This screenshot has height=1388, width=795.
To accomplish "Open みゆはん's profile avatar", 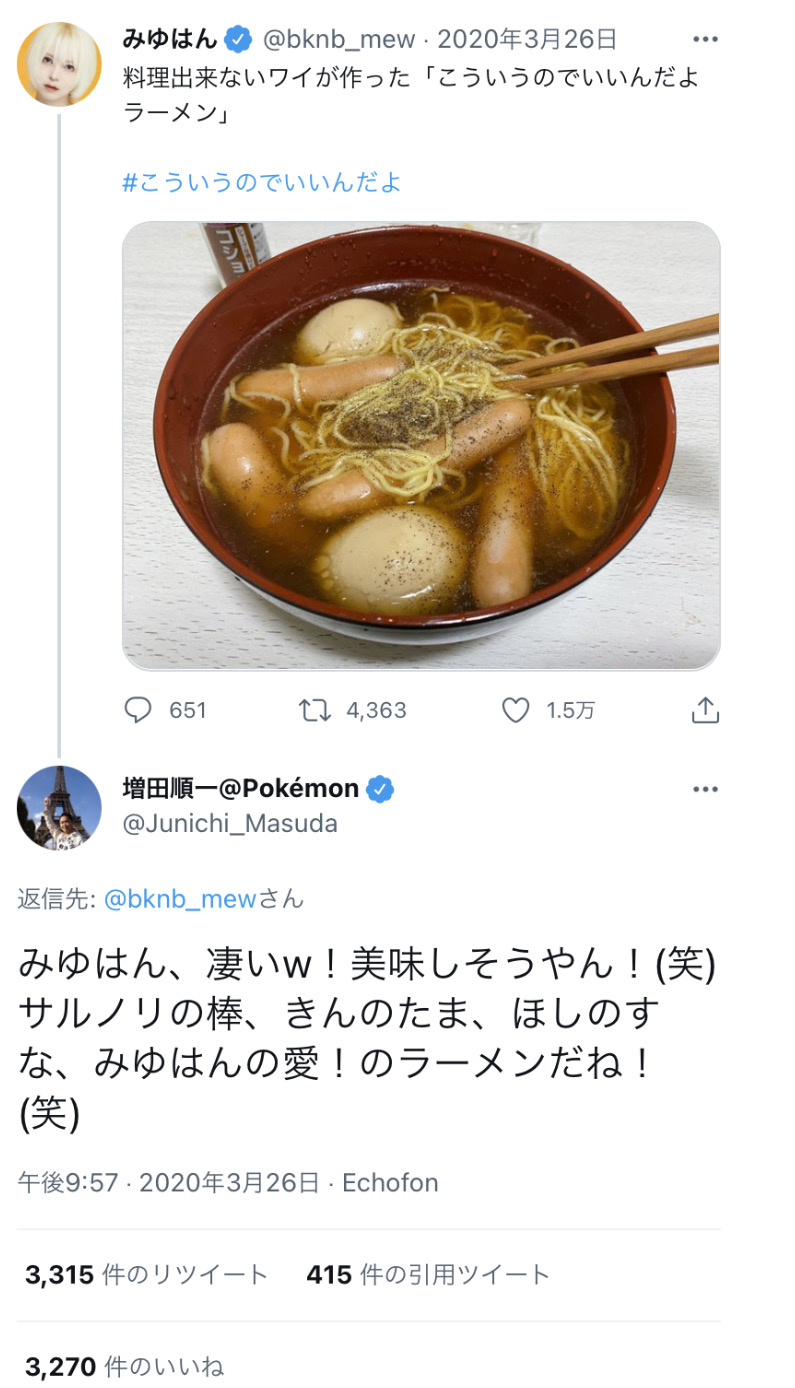I will tap(59, 63).
